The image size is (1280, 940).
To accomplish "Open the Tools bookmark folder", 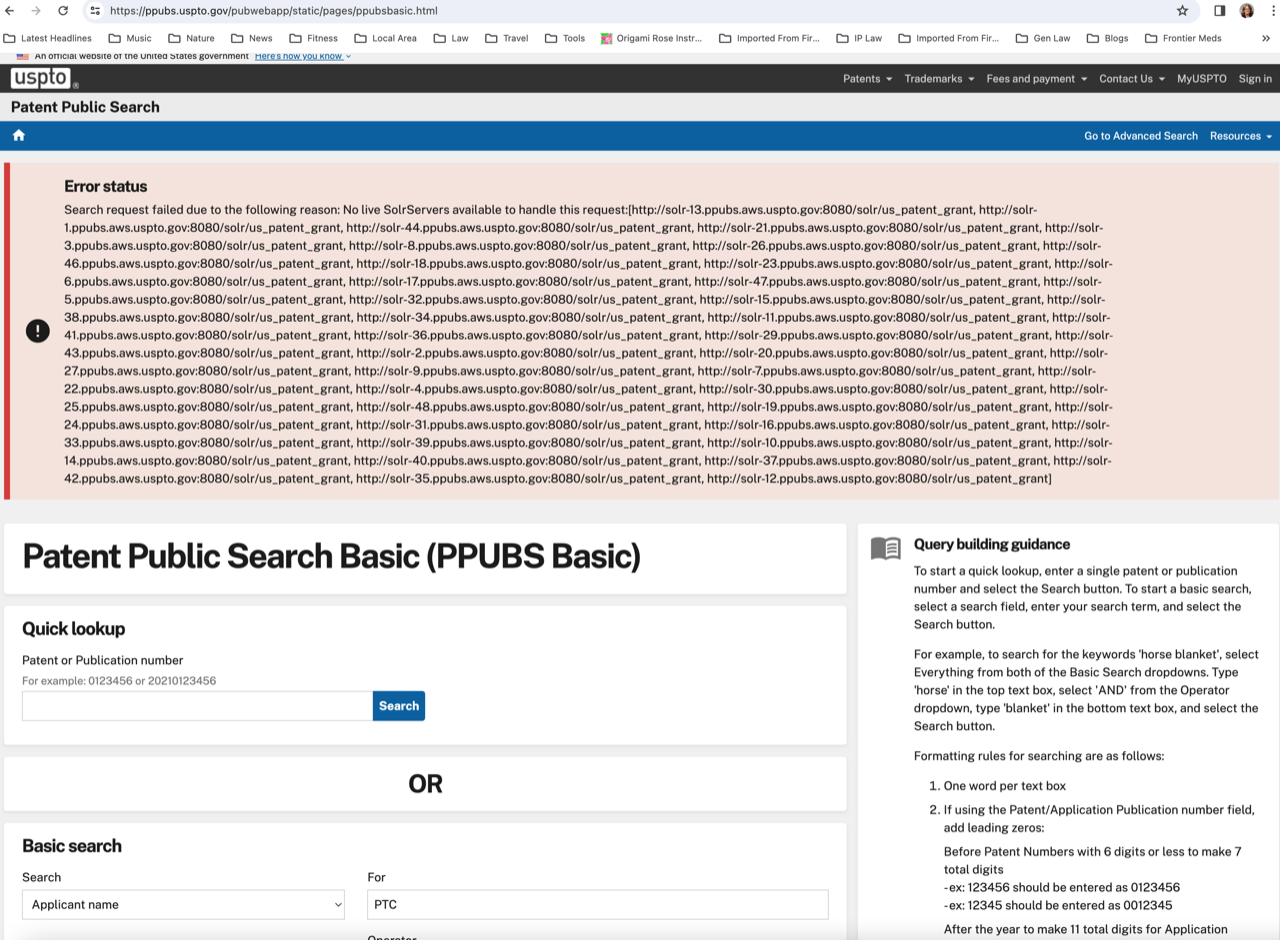I will click(565, 38).
